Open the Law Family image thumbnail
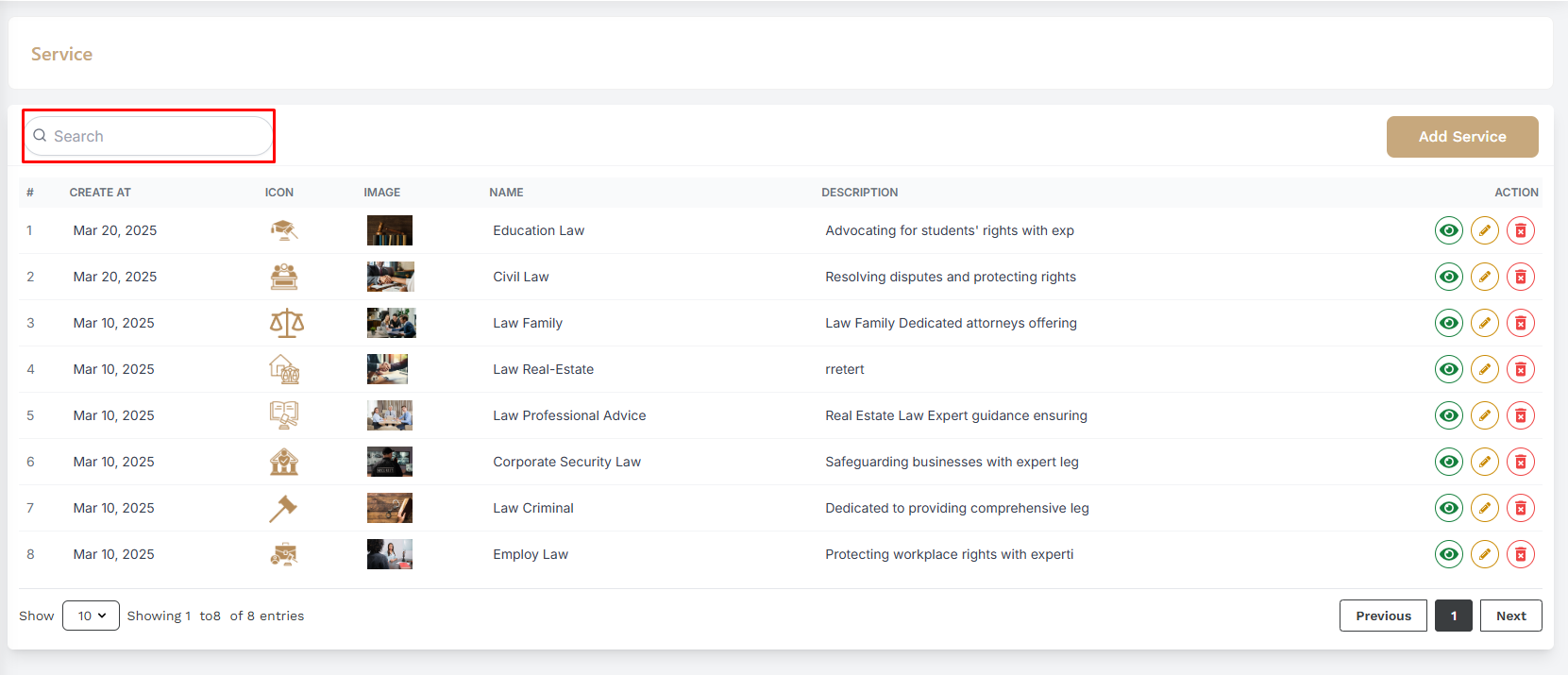The width and height of the screenshot is (1568, 675). [392, 323]
